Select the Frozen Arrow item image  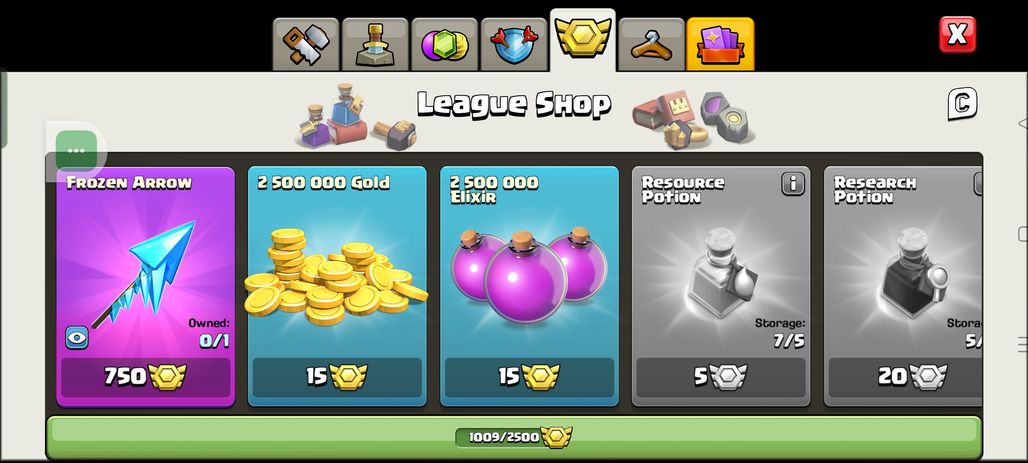click(144, 274)
